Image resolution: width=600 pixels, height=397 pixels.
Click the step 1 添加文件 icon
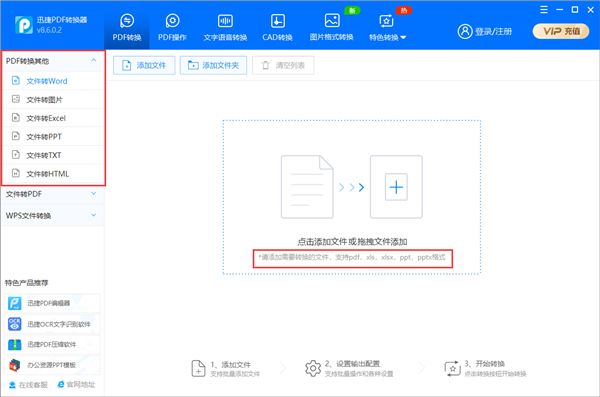click(198, 368)
